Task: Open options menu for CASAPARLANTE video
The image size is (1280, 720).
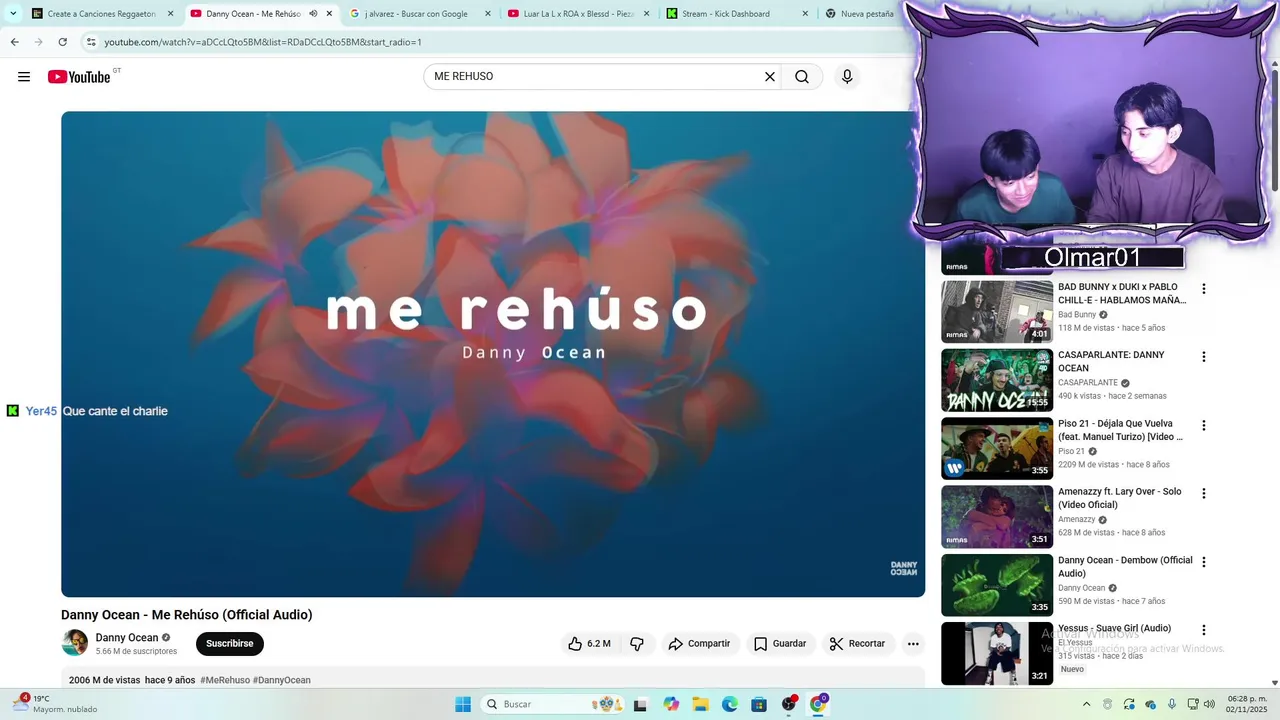Action: pyautogui.click(x=1204, y=357)
